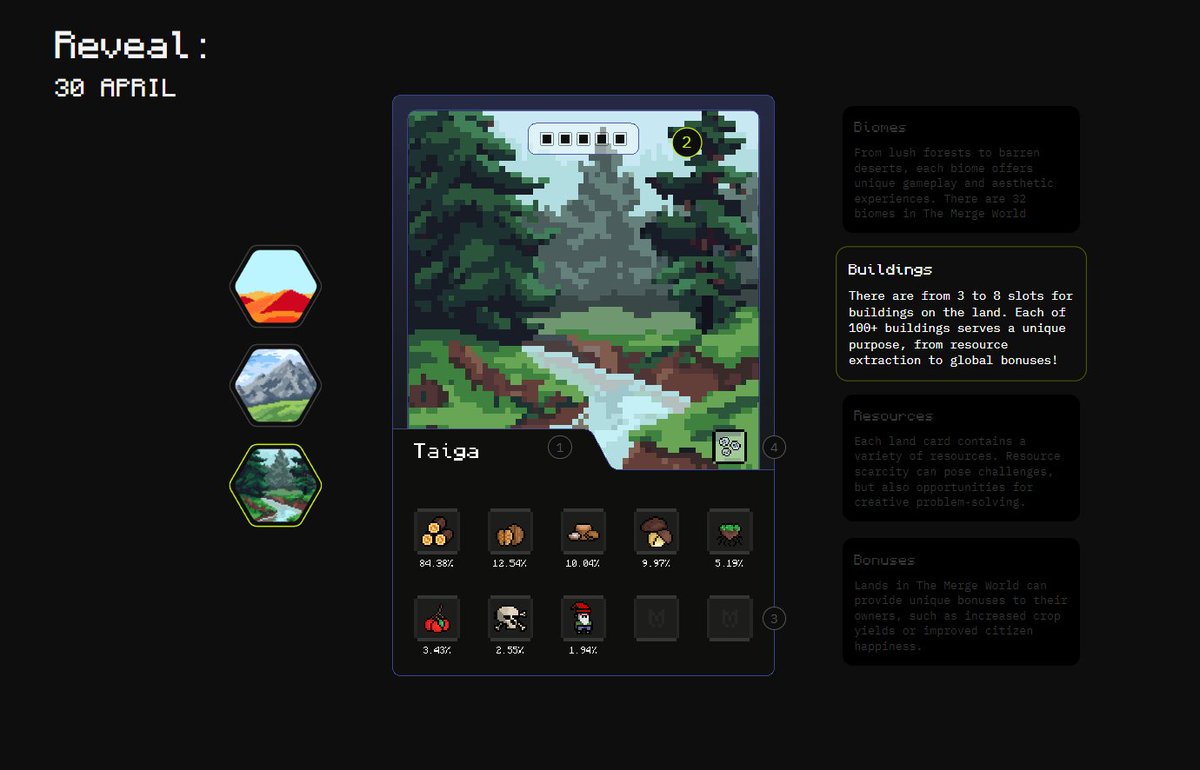This screenshot has width=1200, height=770.
Task: Open the Buildings info panel
Action: click(961, 313)
